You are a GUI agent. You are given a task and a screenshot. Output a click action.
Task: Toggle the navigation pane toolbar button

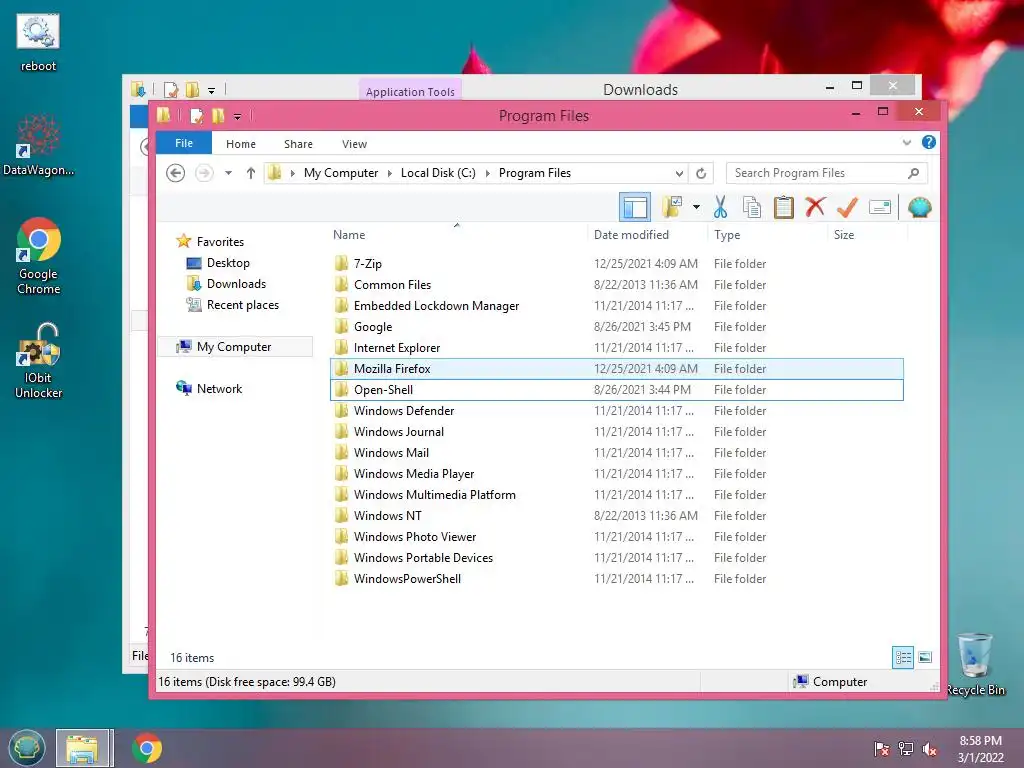(x=634, y=208)
